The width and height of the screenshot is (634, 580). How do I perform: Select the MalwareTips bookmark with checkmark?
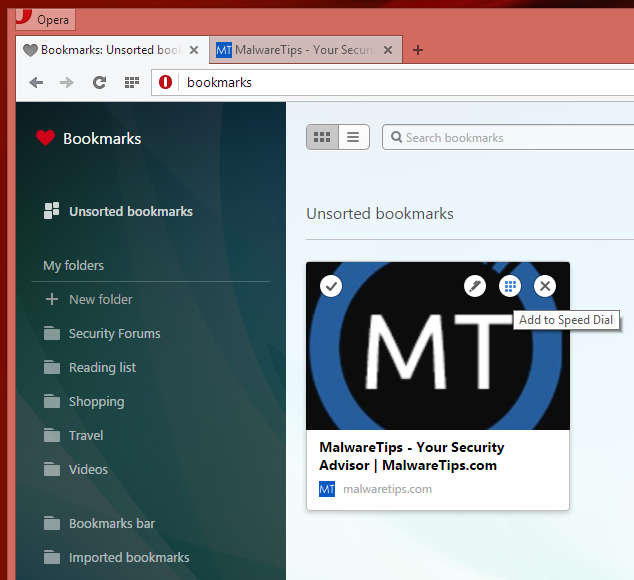[331, 286]
